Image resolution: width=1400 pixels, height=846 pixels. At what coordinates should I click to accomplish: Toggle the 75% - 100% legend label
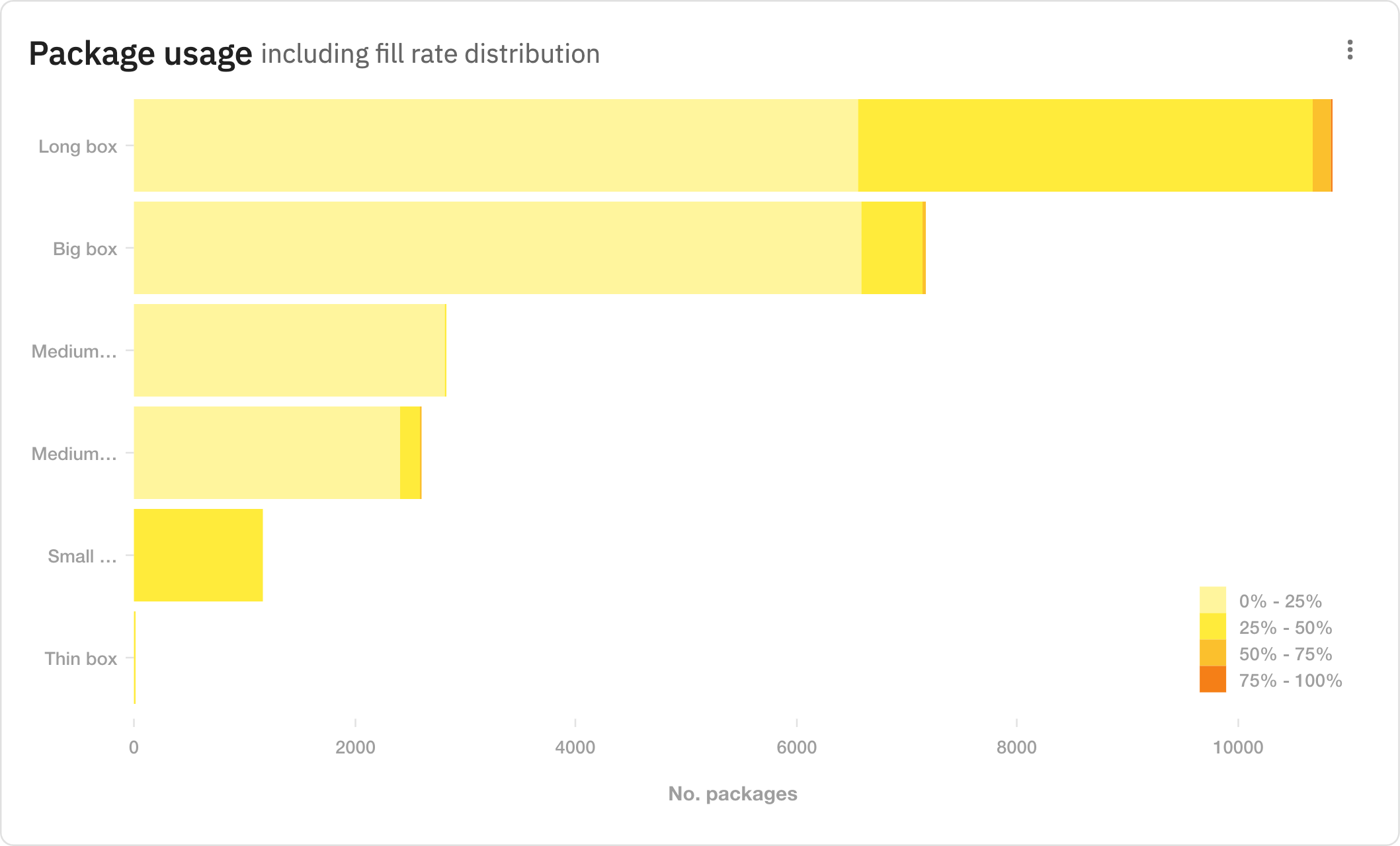[1290, 680]
